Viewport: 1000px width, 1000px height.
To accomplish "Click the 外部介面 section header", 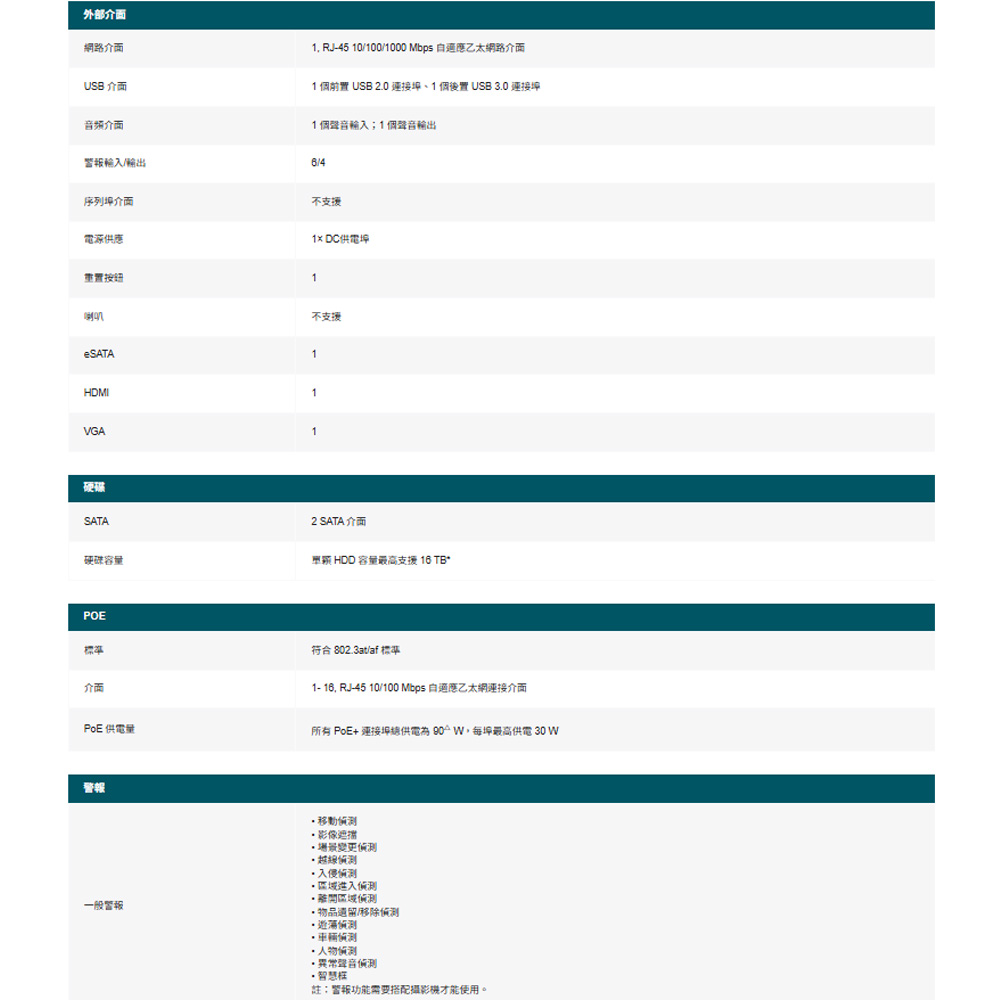I will pyautogui.click(x=501, y=15).
